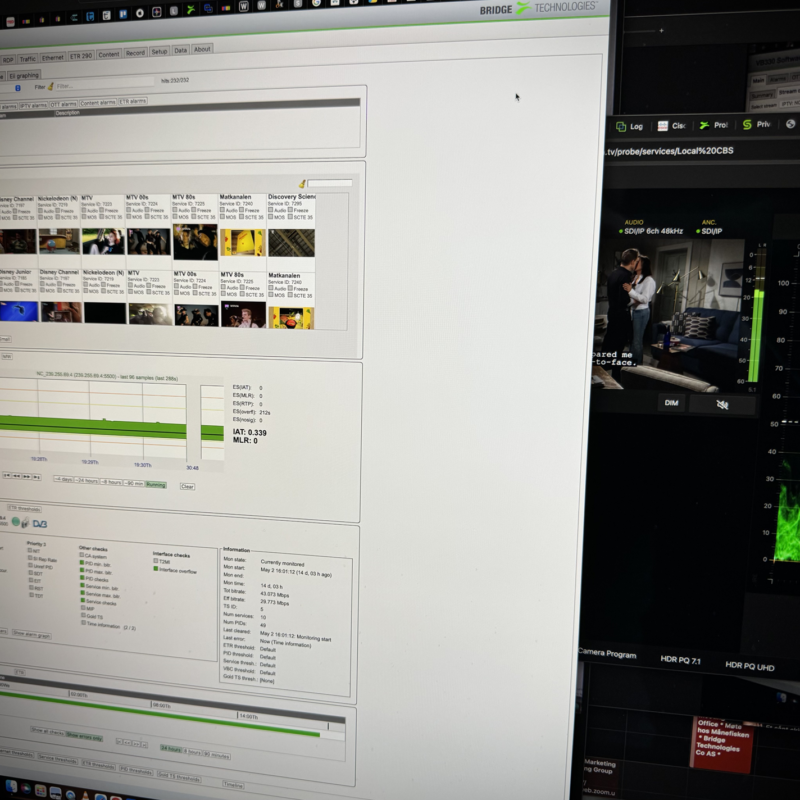The image size is (800, 800).
Task: Click the rewind control under the IAT graph
Action: tap(16, 476)
